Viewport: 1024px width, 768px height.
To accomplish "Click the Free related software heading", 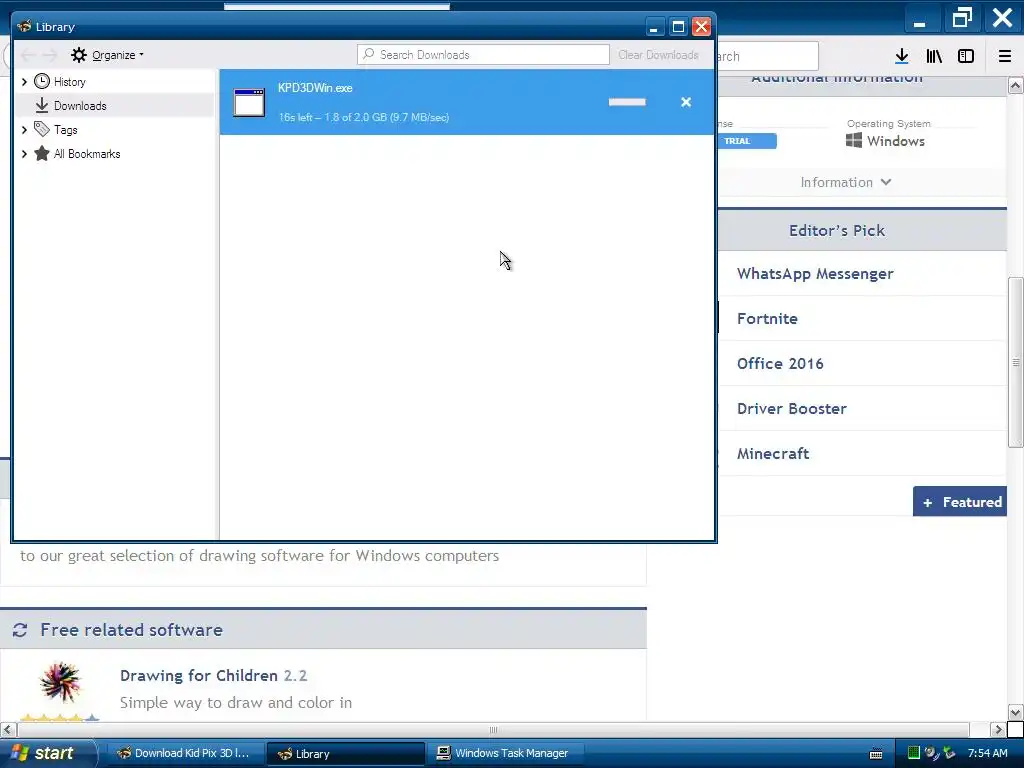I will pos(131,630).
